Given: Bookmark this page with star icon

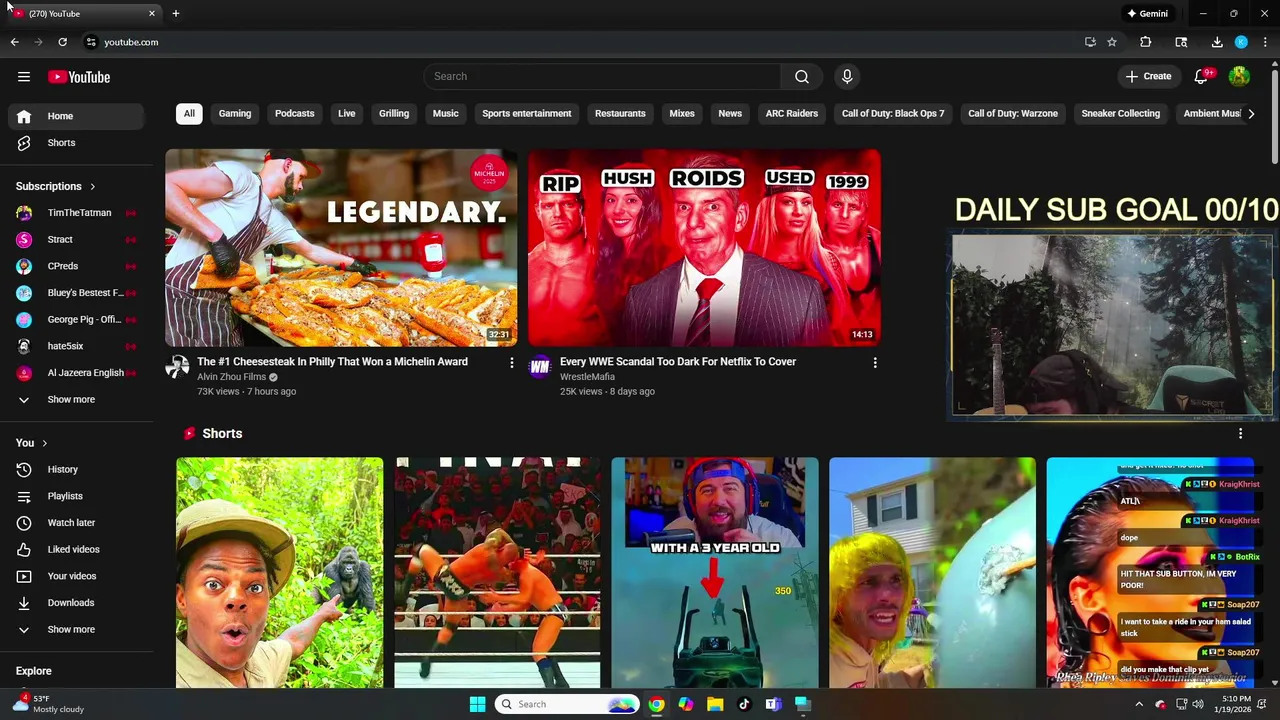Looking at the screenshot, I should coord(1112,42).
